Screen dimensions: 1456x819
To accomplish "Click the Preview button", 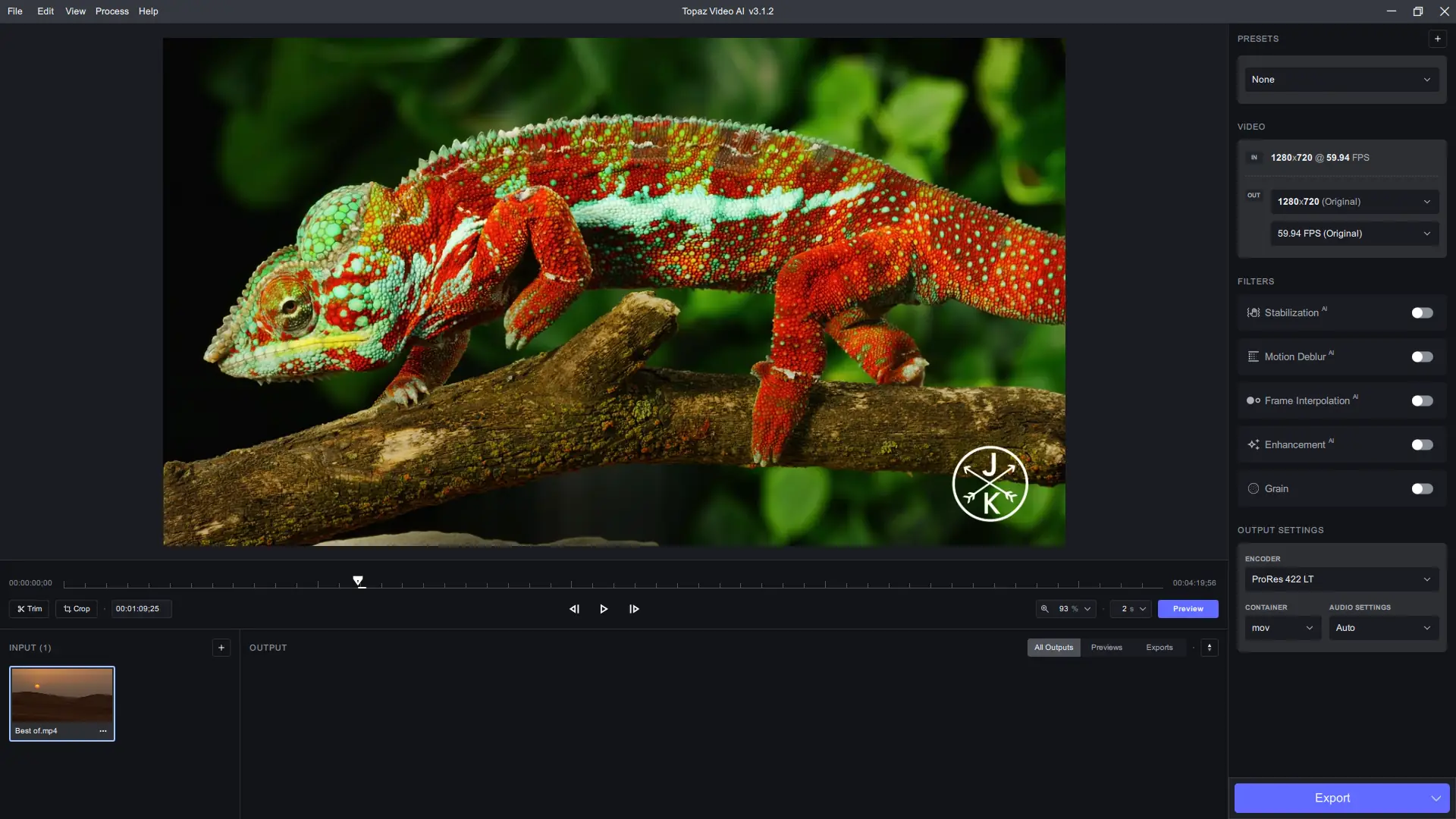I will 1188,609.
